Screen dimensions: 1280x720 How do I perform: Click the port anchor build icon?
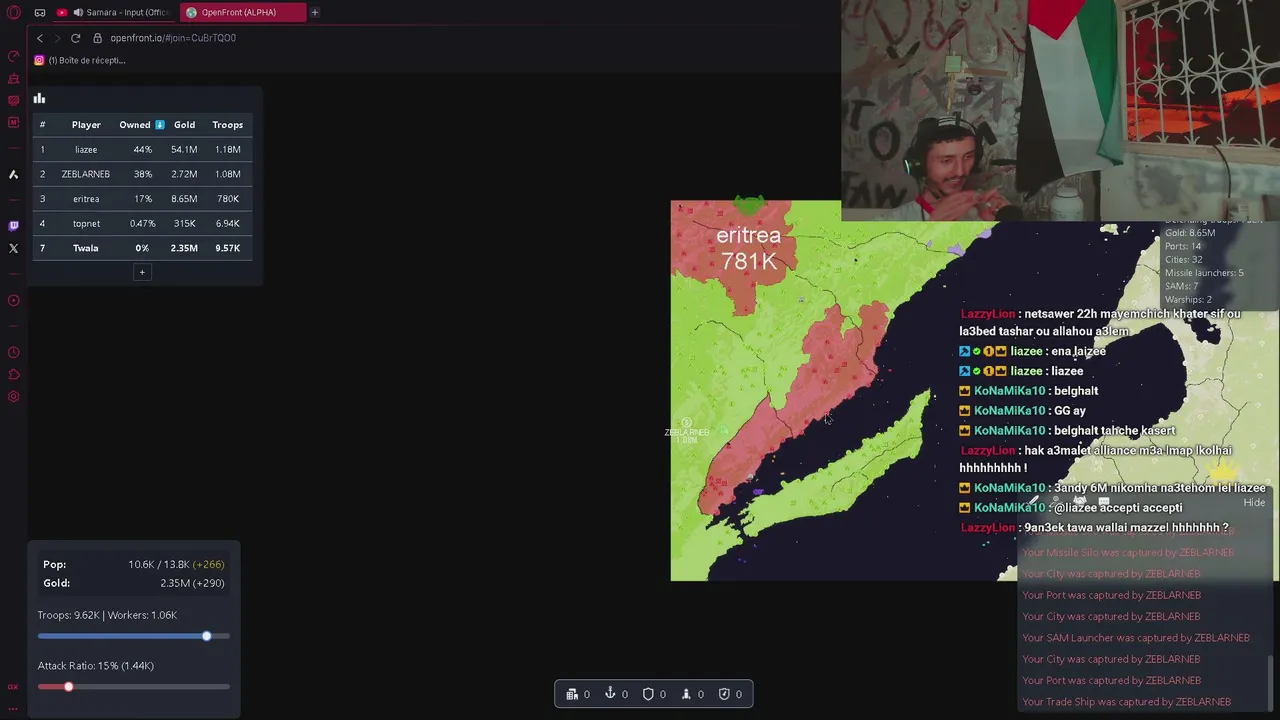[x=610, y=694]
